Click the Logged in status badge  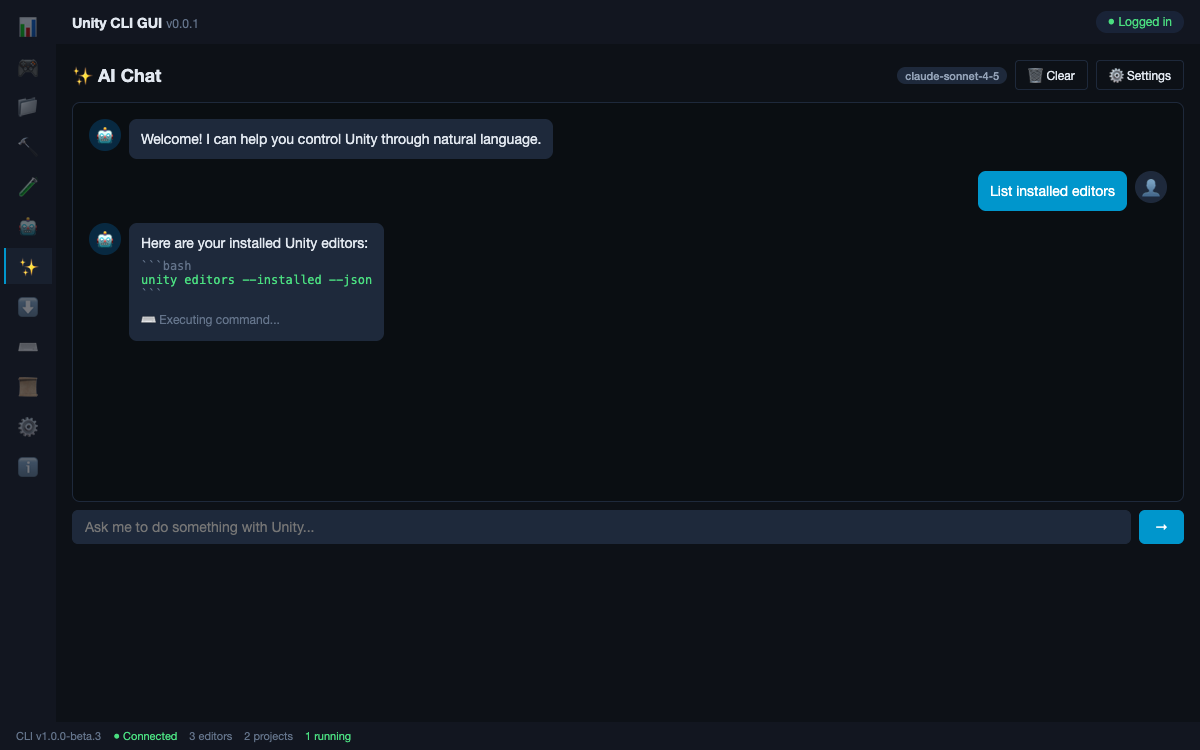pos(1140,22)
